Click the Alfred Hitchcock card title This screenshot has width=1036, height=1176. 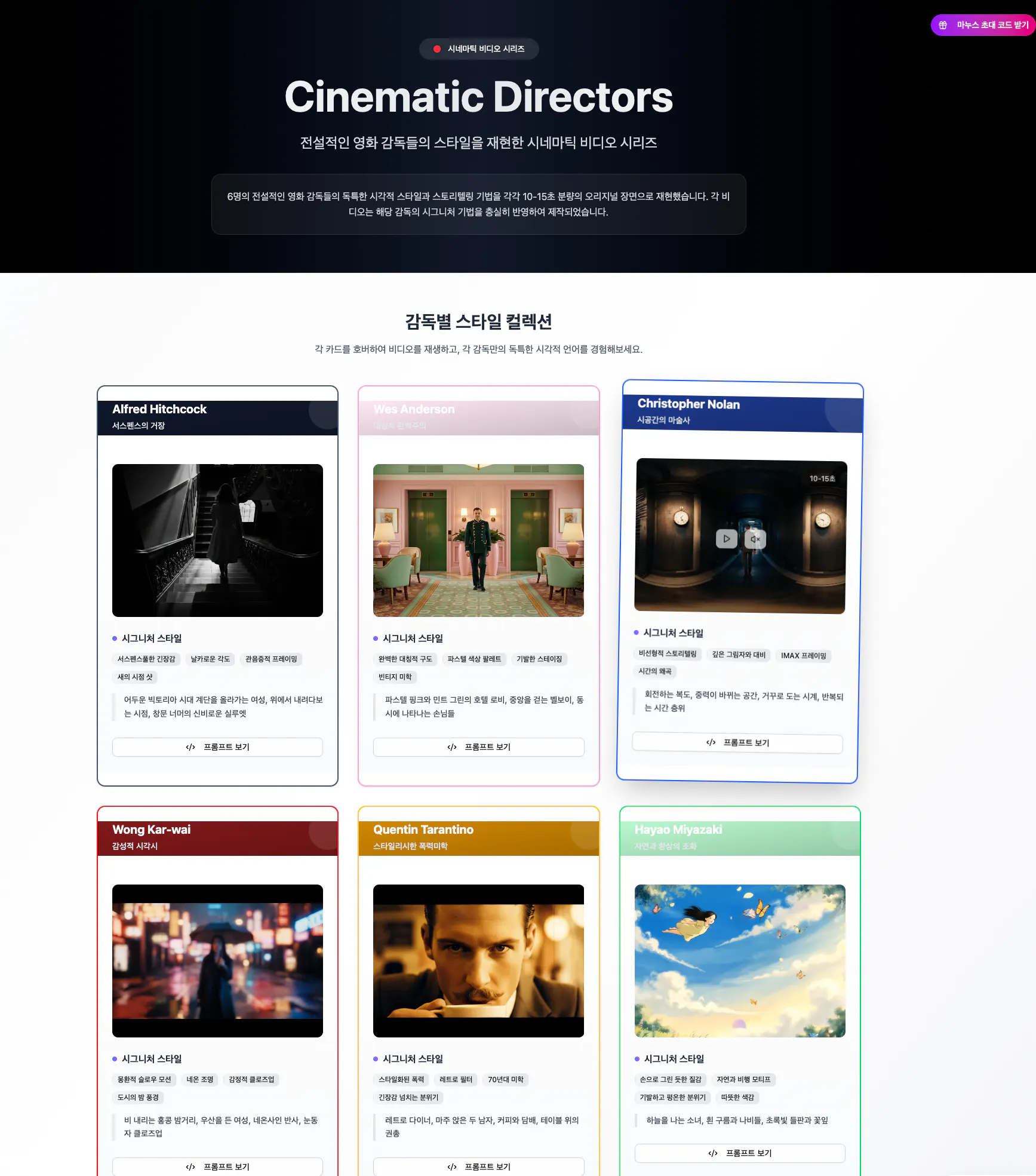click(159, 409)
